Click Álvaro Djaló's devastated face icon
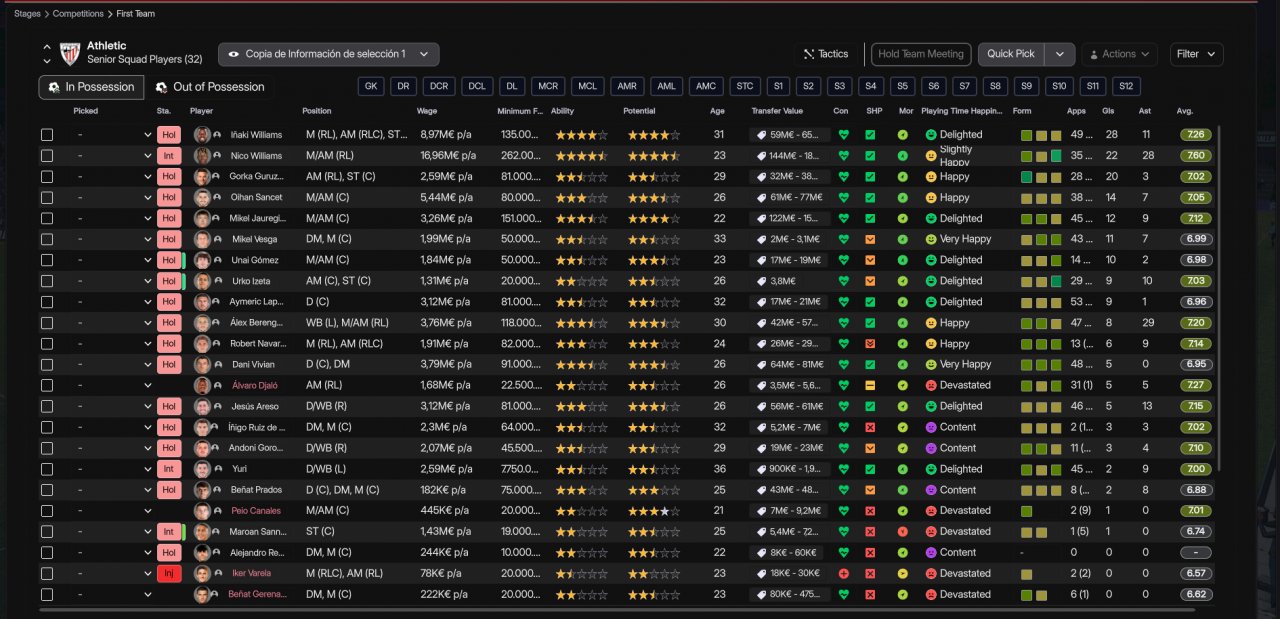Viewport: 1280px width, 619px height. [931, 386]
